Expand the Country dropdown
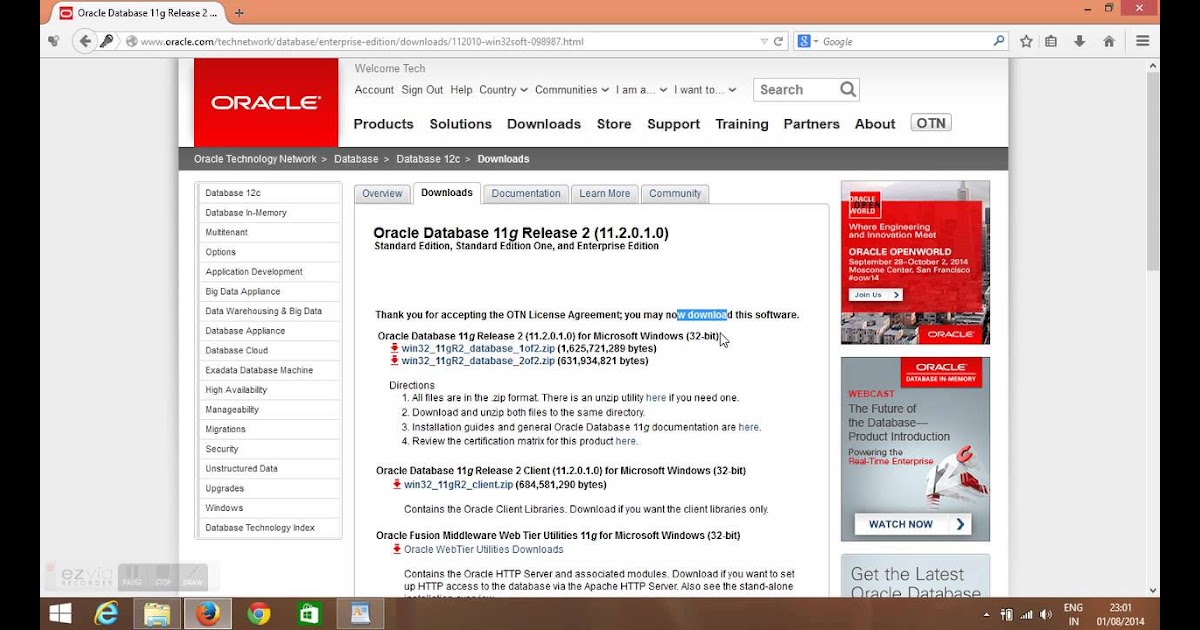 503,89
